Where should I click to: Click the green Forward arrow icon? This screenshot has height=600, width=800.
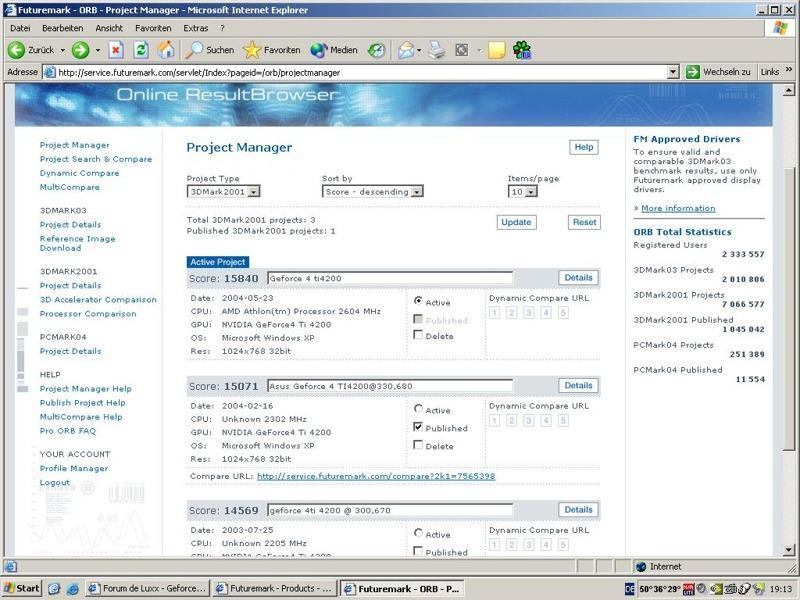[x=80, y=50]
